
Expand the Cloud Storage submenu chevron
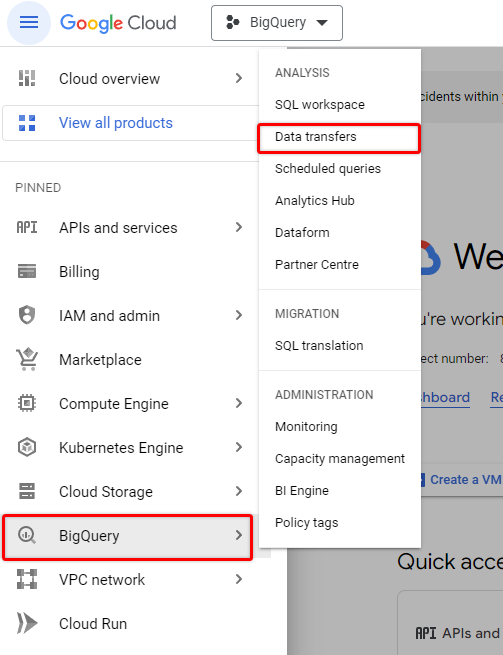tap(239, 491)
